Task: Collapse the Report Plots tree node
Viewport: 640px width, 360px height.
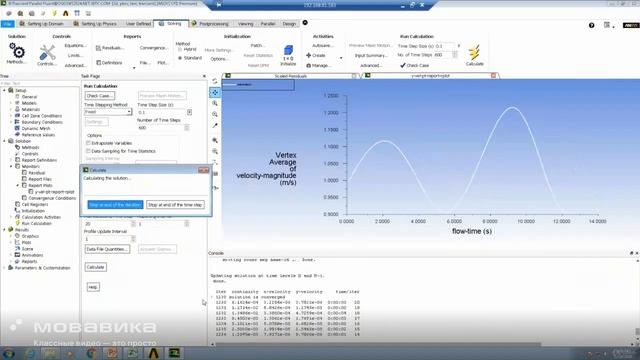Action: pyautogui.click(x=18, y=185)
